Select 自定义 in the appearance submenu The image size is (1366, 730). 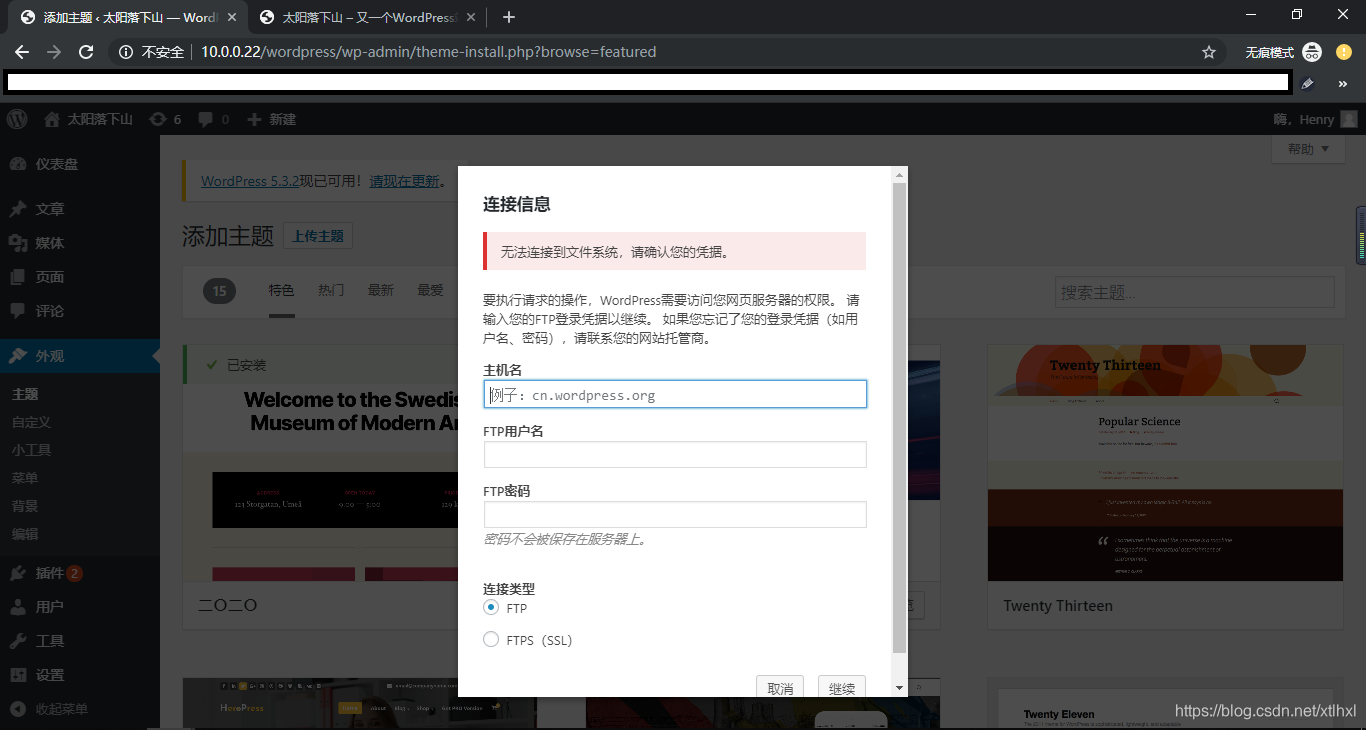31,422
